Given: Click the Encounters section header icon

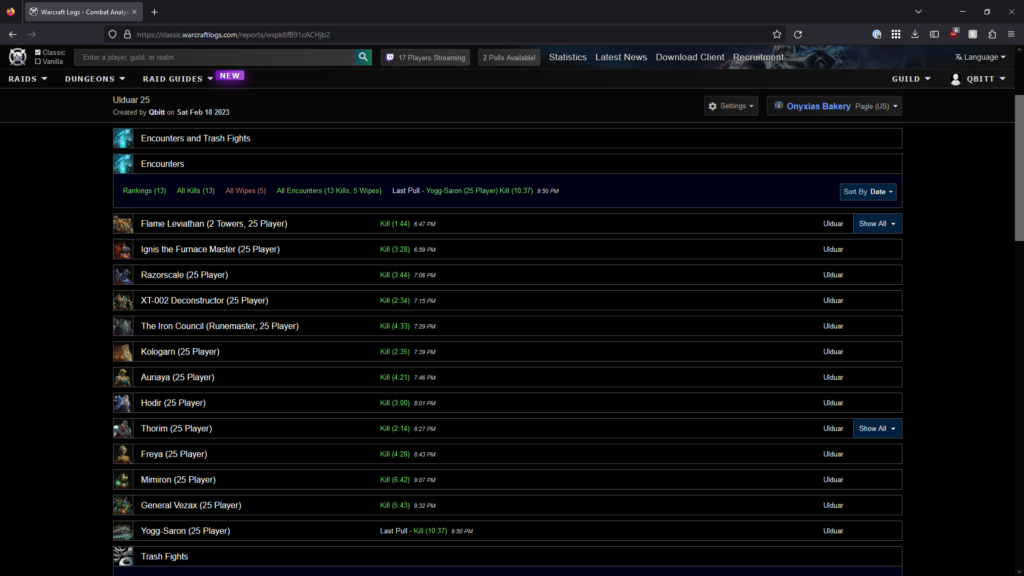Looking at the screenshot, I should 123,164.
